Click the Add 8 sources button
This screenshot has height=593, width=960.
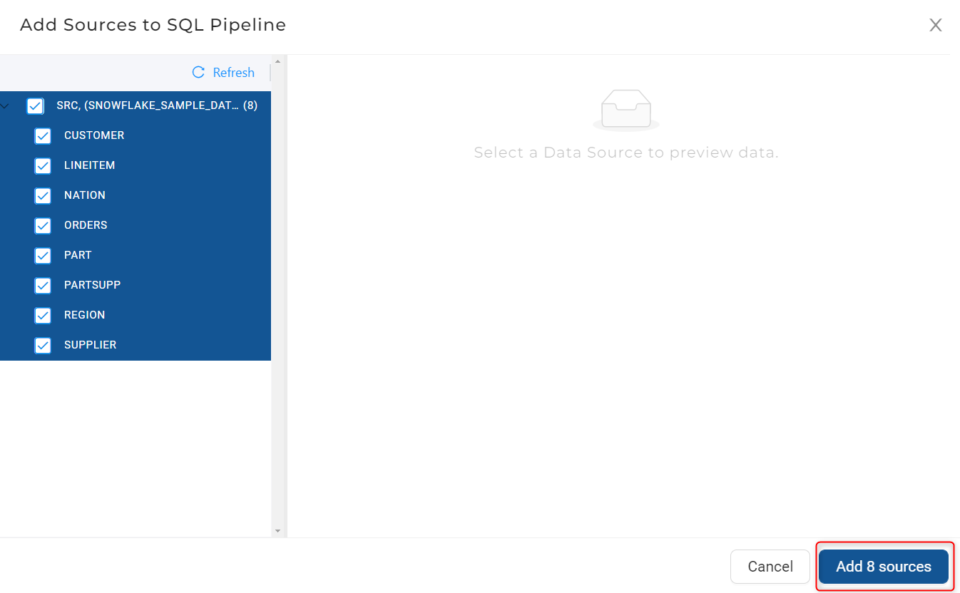pyautogui.click(x=884, y=566)
